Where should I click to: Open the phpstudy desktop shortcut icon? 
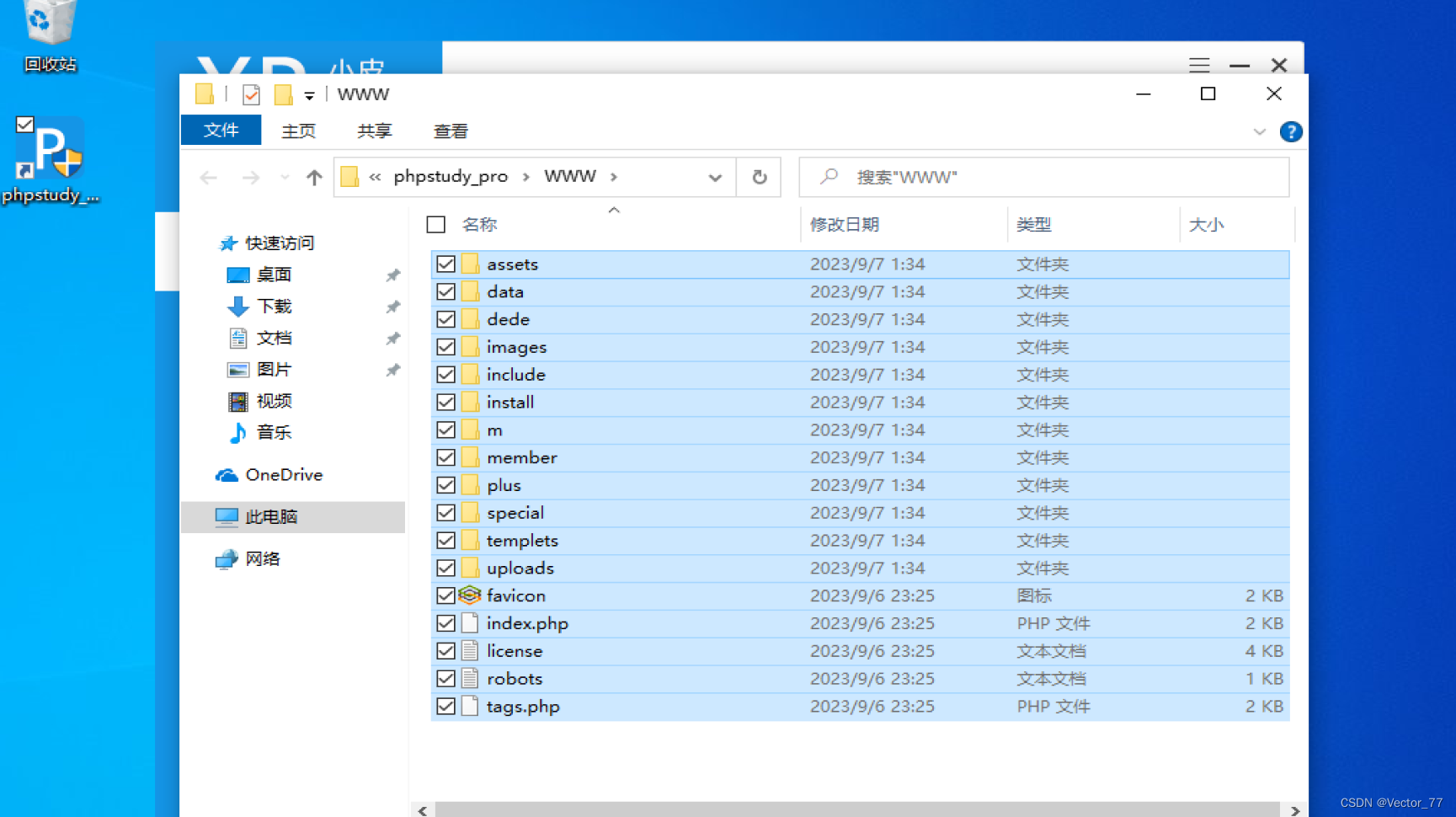51,160
